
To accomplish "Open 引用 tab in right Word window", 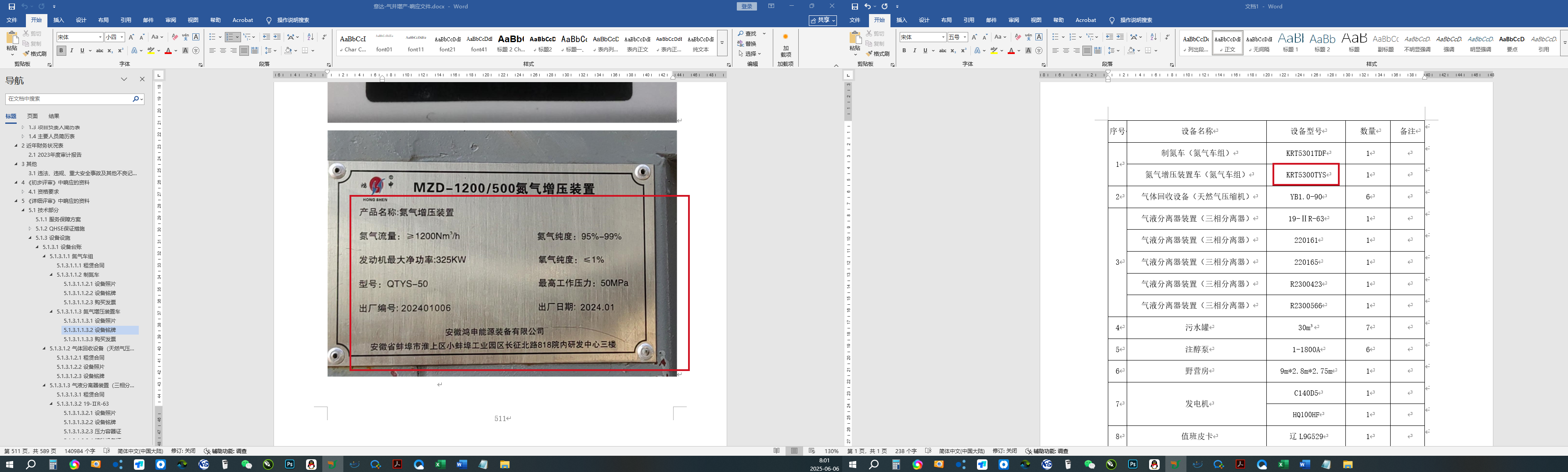I will (969, 20).
